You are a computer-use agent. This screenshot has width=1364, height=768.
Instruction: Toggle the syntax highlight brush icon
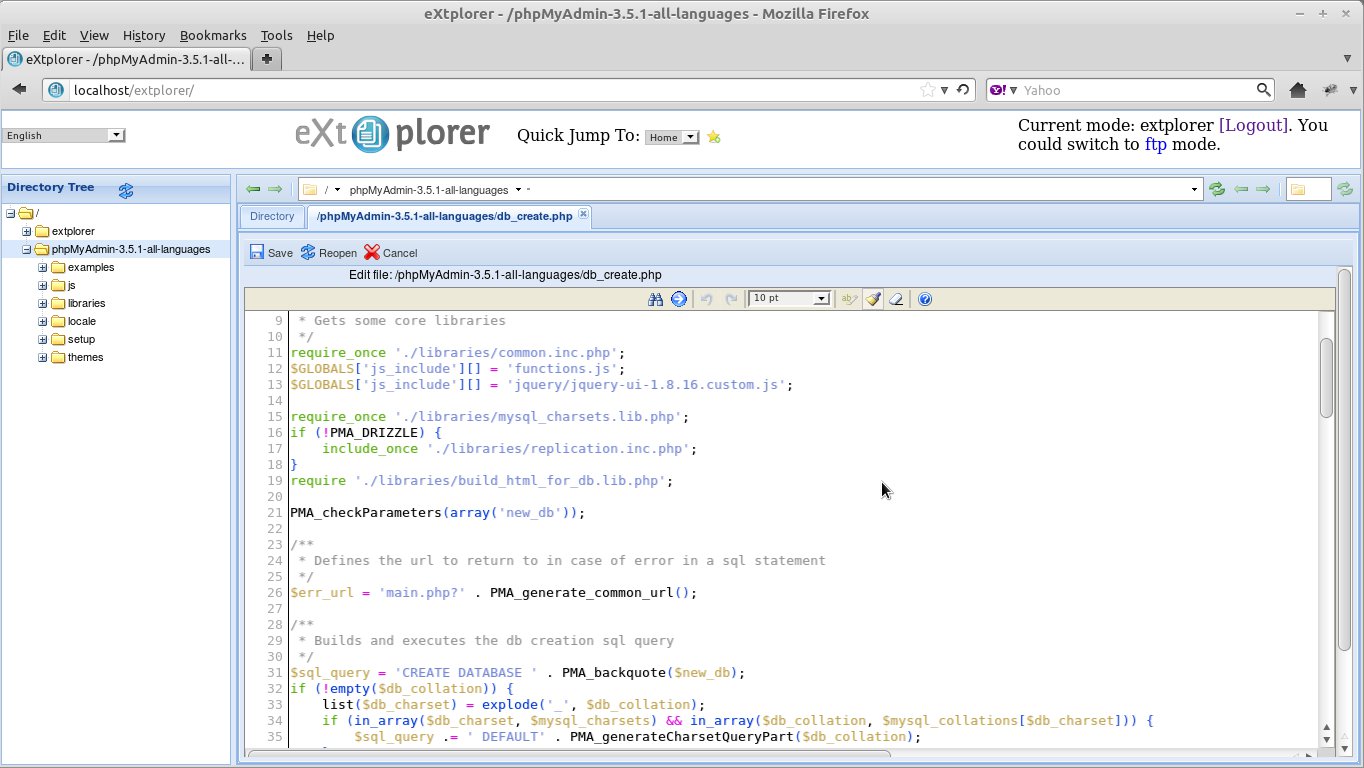[873, 299]
